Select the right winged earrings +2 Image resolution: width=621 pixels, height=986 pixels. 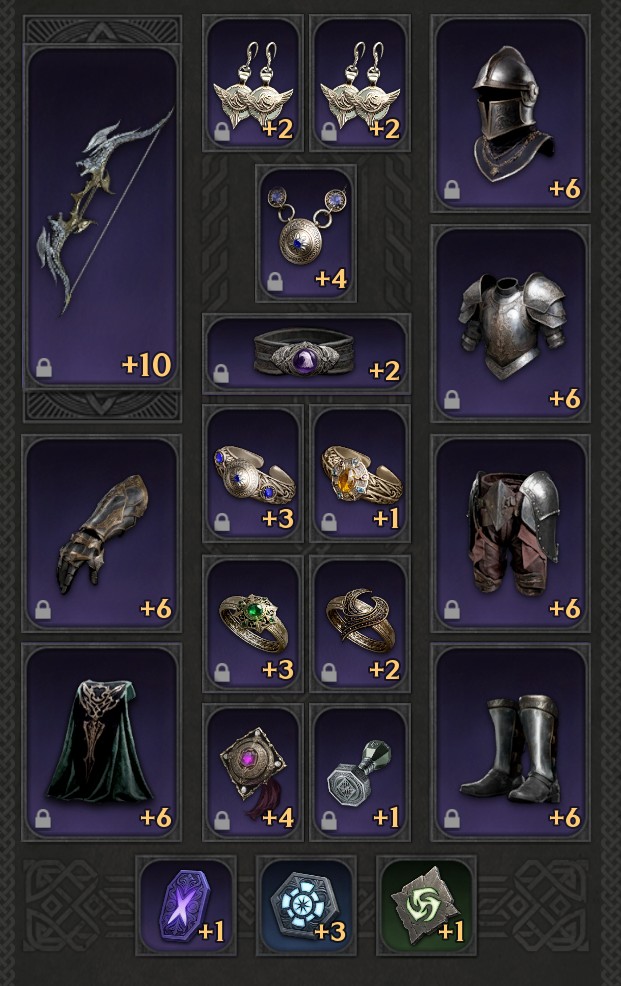360,84
